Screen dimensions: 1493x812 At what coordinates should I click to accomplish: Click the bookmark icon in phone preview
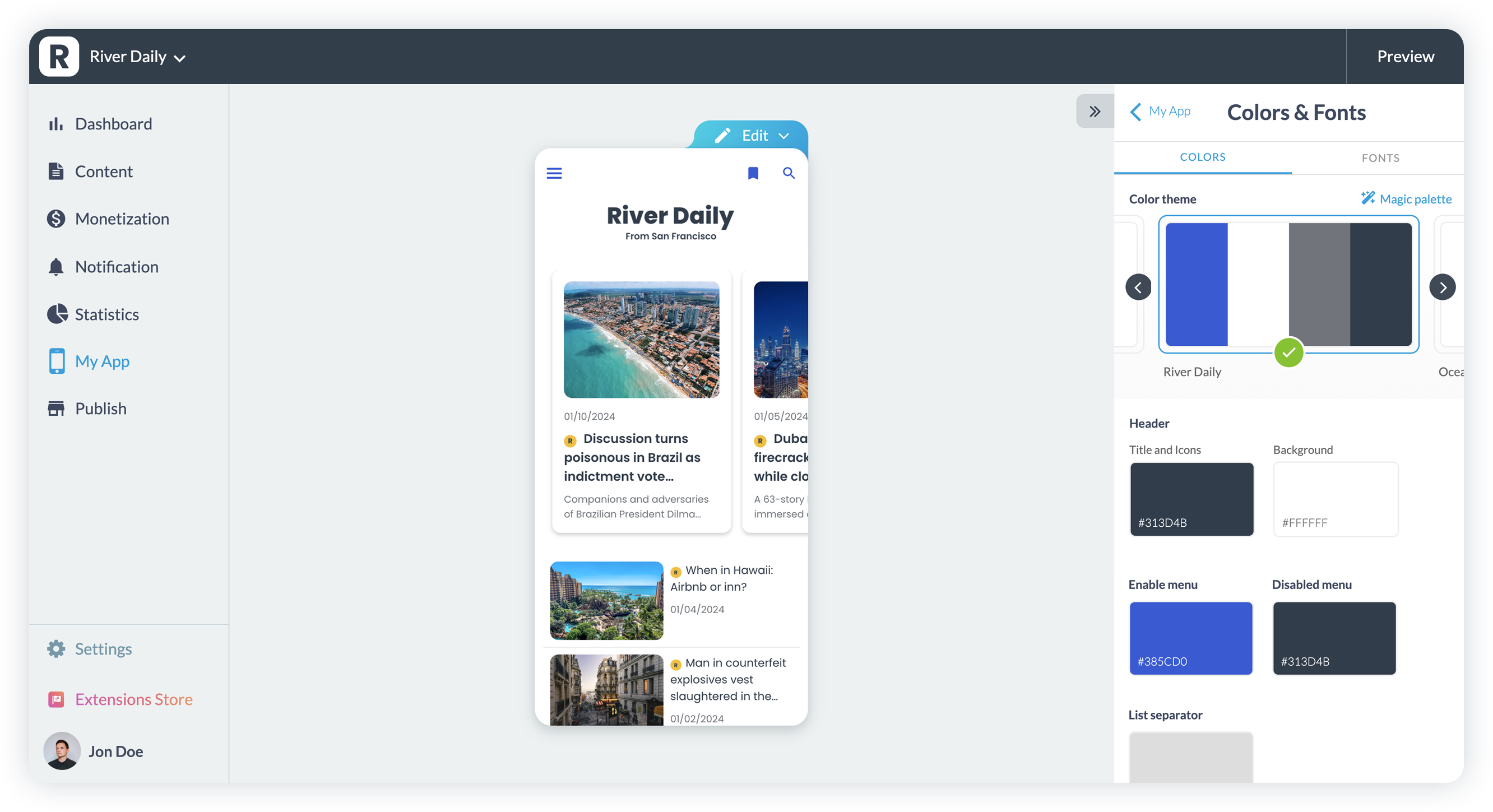click(x=753, y=173)
